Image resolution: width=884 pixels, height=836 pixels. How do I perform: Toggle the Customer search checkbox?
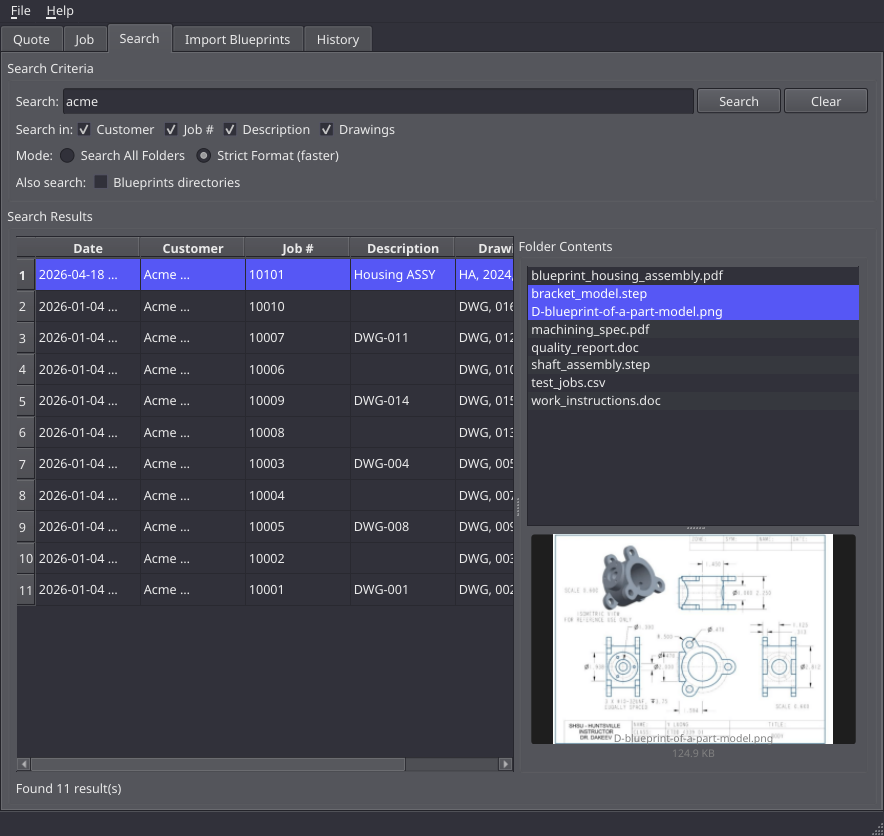(84, 130)
